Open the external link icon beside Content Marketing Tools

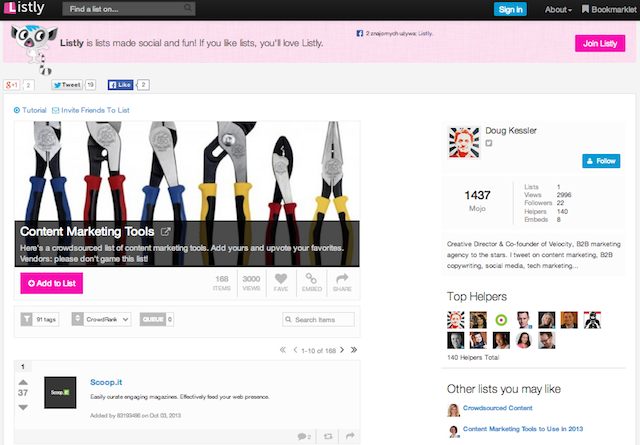tap(165, 232)
